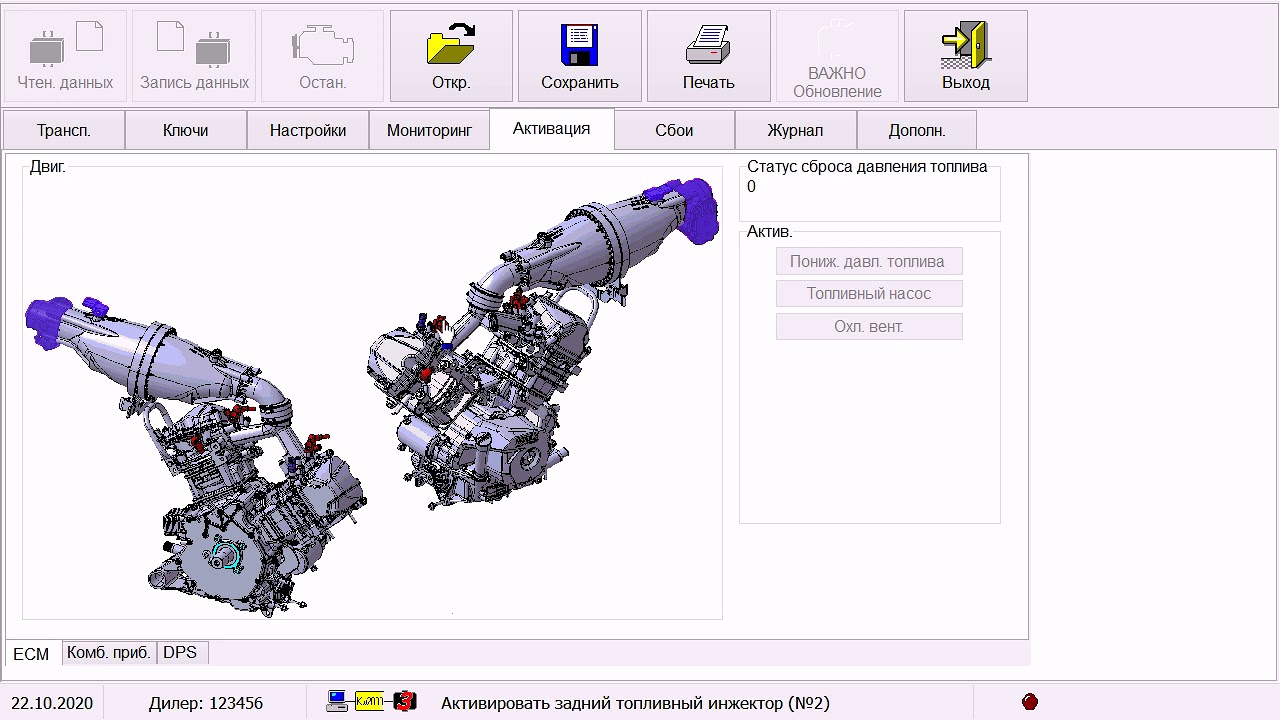The height and width of the screenshot is (720, 1280).
Task: Open the Сбои faults tab
Action: tap(674, 130)
